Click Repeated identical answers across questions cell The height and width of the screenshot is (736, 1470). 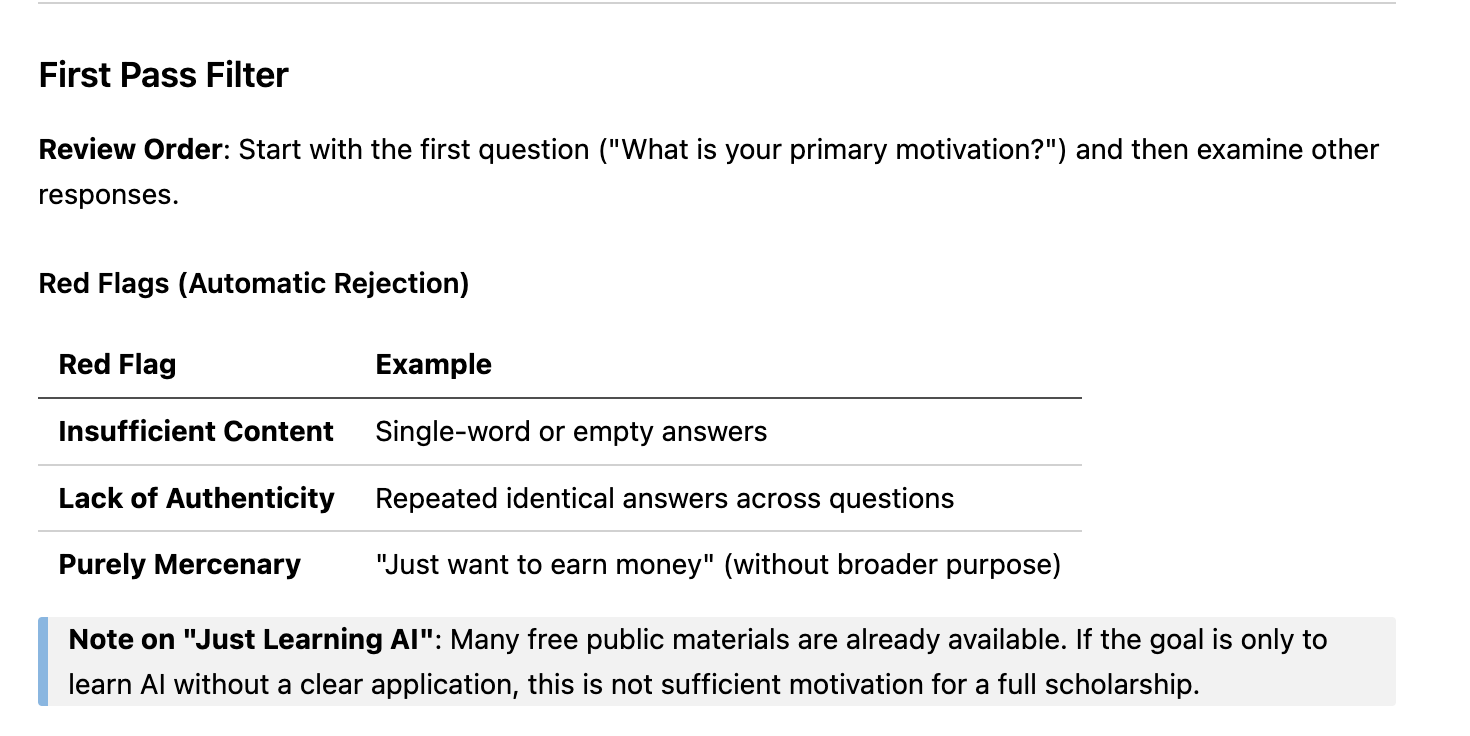point(664,498)
